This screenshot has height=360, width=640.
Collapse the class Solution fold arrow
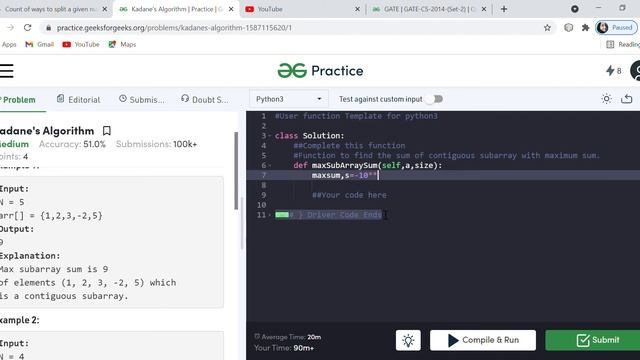pos(269,136)
